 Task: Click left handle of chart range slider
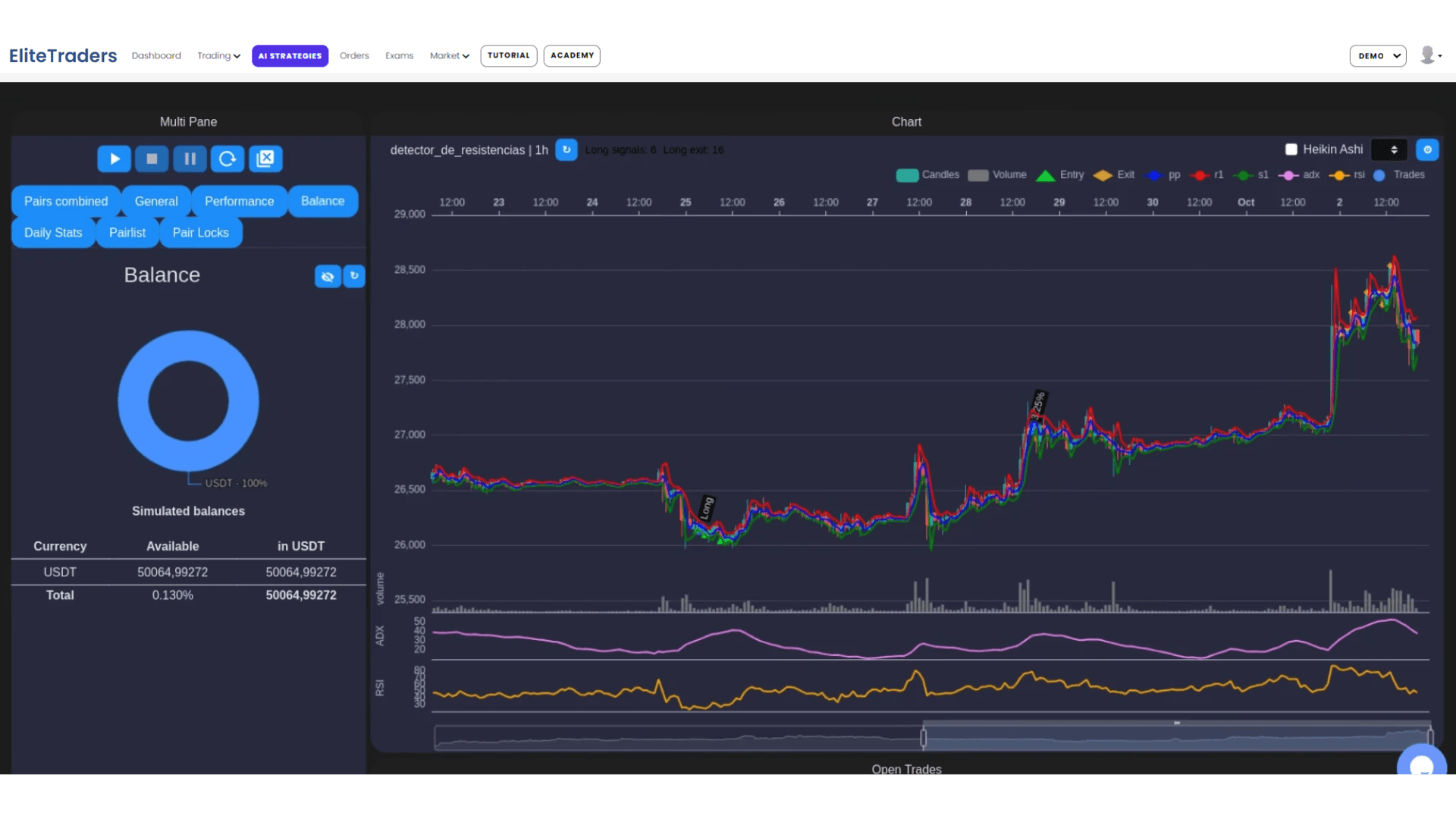pyautogui.click(x=923, y=737)
